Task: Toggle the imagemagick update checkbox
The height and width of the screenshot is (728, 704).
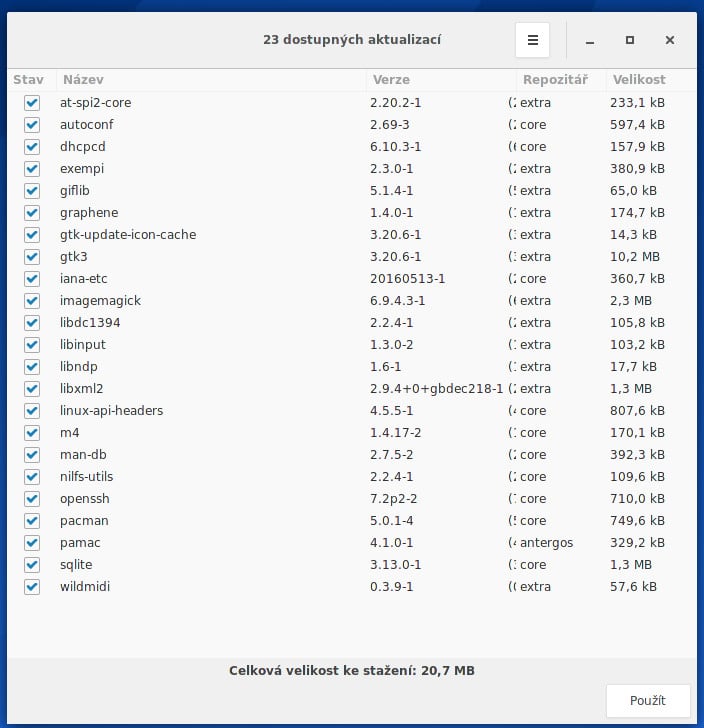Action: click(x=32, y=301)
